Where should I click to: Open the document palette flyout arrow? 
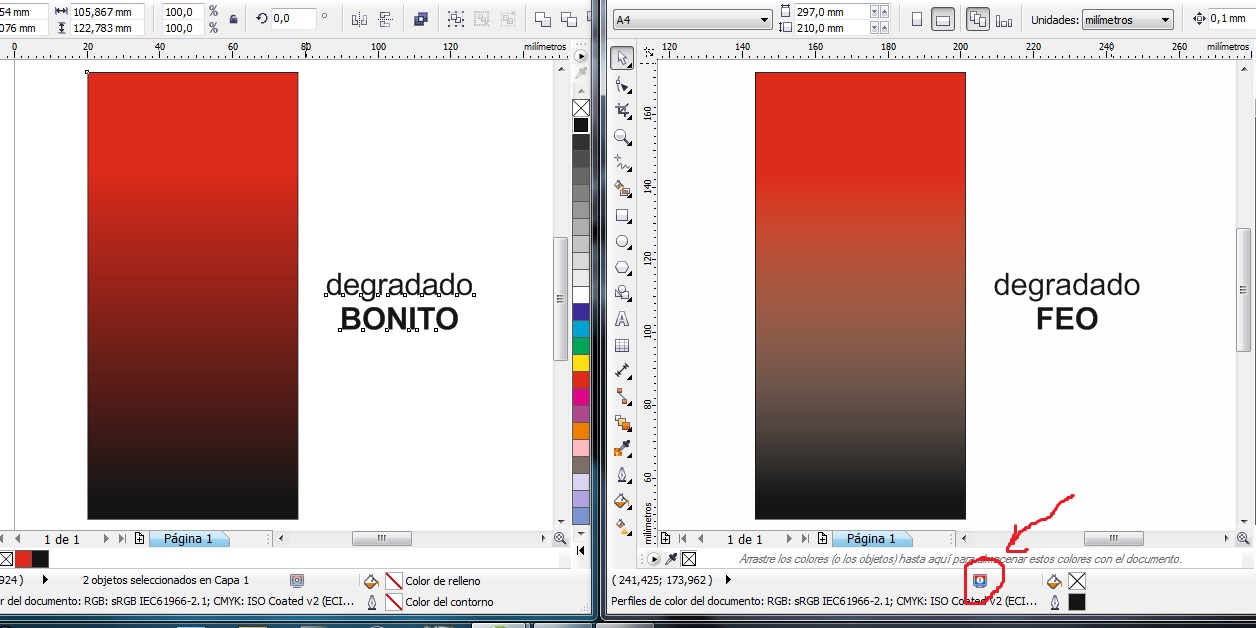654,559
